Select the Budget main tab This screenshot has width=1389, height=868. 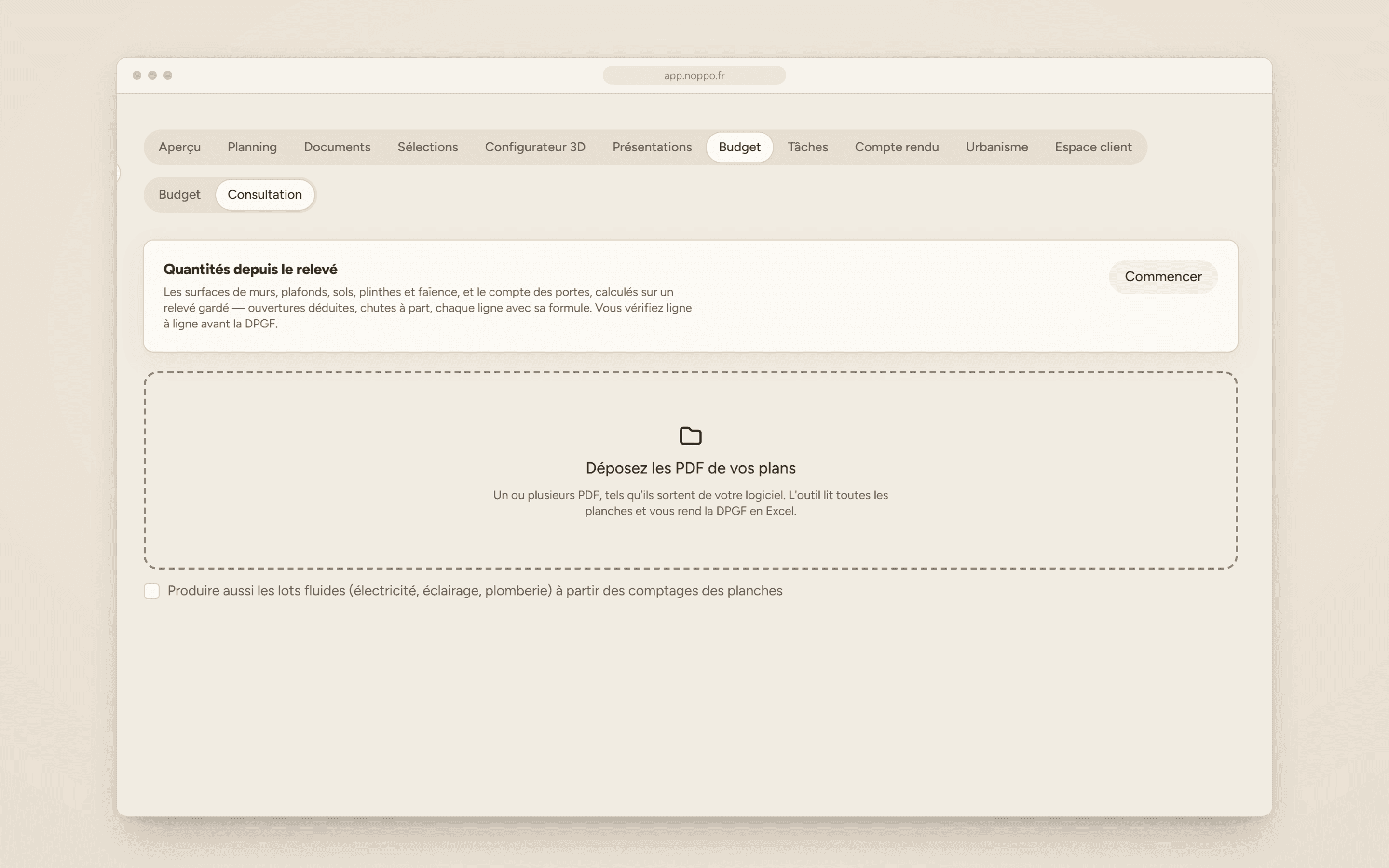click(x=739, y=147)
